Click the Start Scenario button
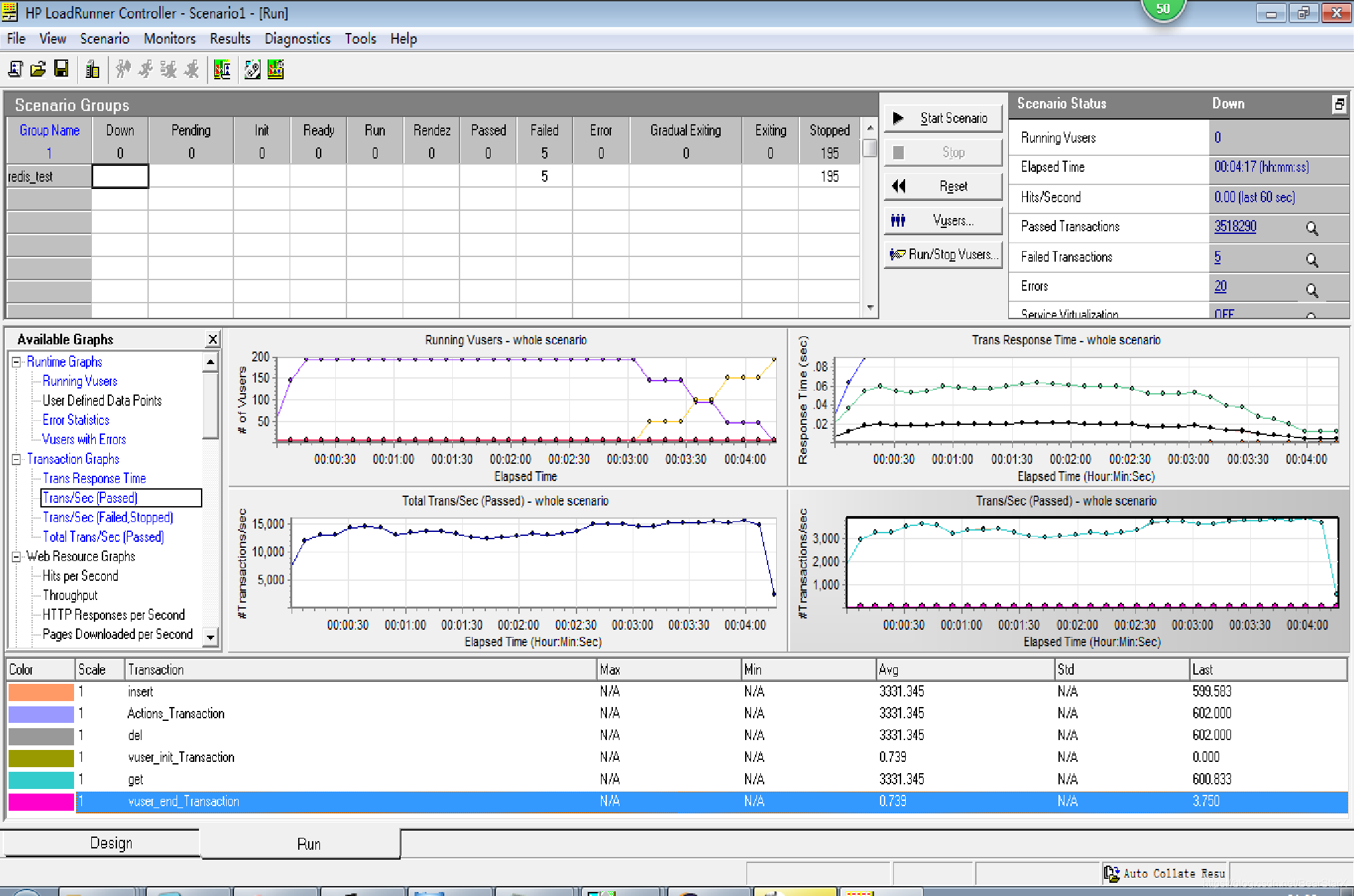1354x896 pixels. click(943, 118)
